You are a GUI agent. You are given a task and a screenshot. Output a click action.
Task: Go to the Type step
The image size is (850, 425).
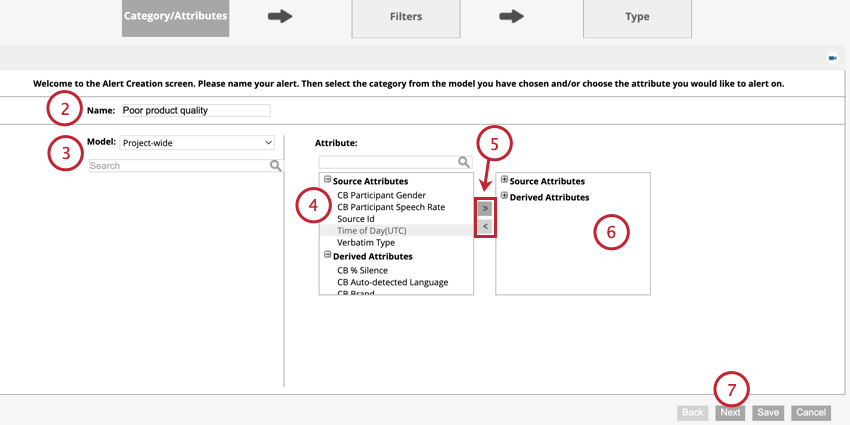[637, 18]
